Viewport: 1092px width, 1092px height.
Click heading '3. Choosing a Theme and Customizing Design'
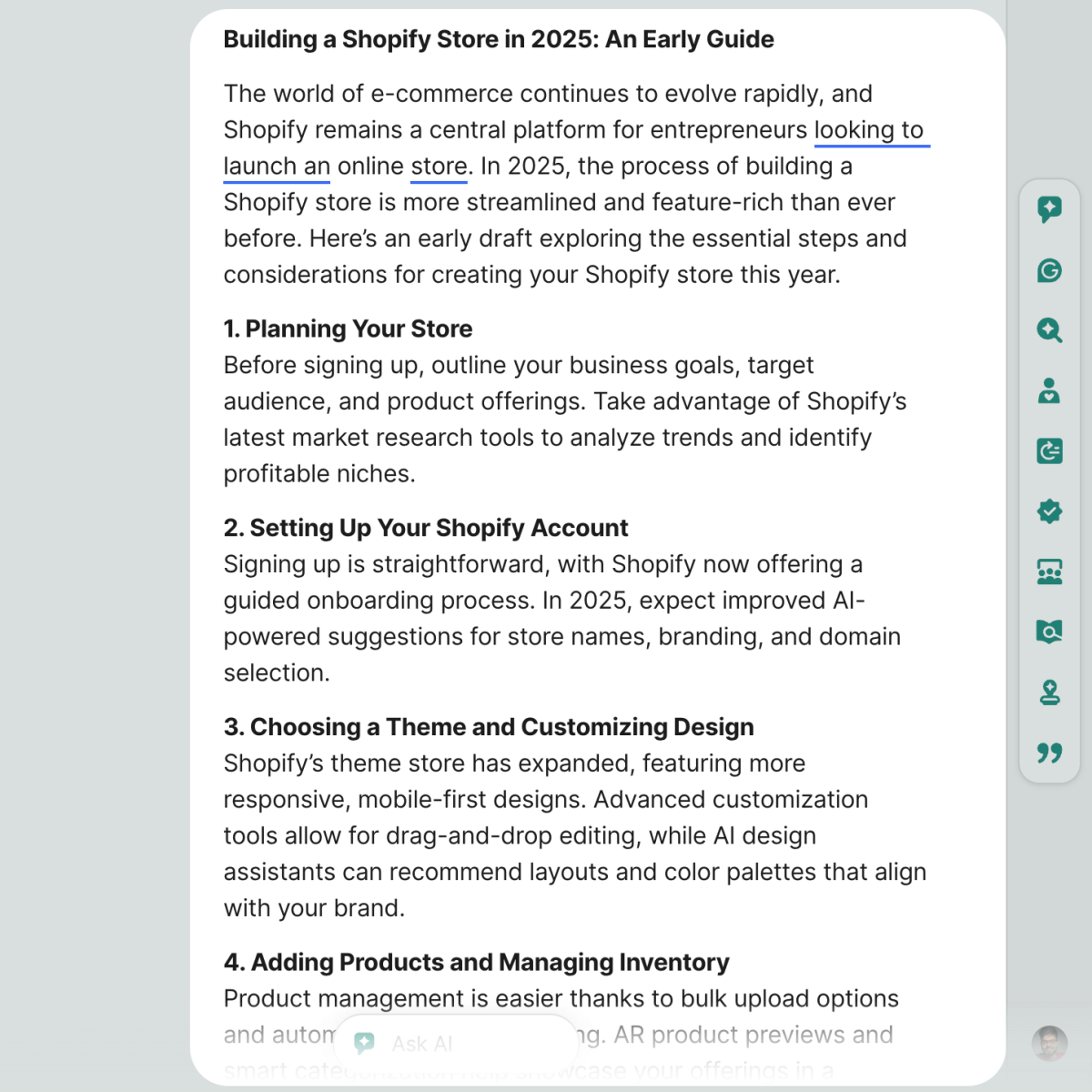click(489, 726)
